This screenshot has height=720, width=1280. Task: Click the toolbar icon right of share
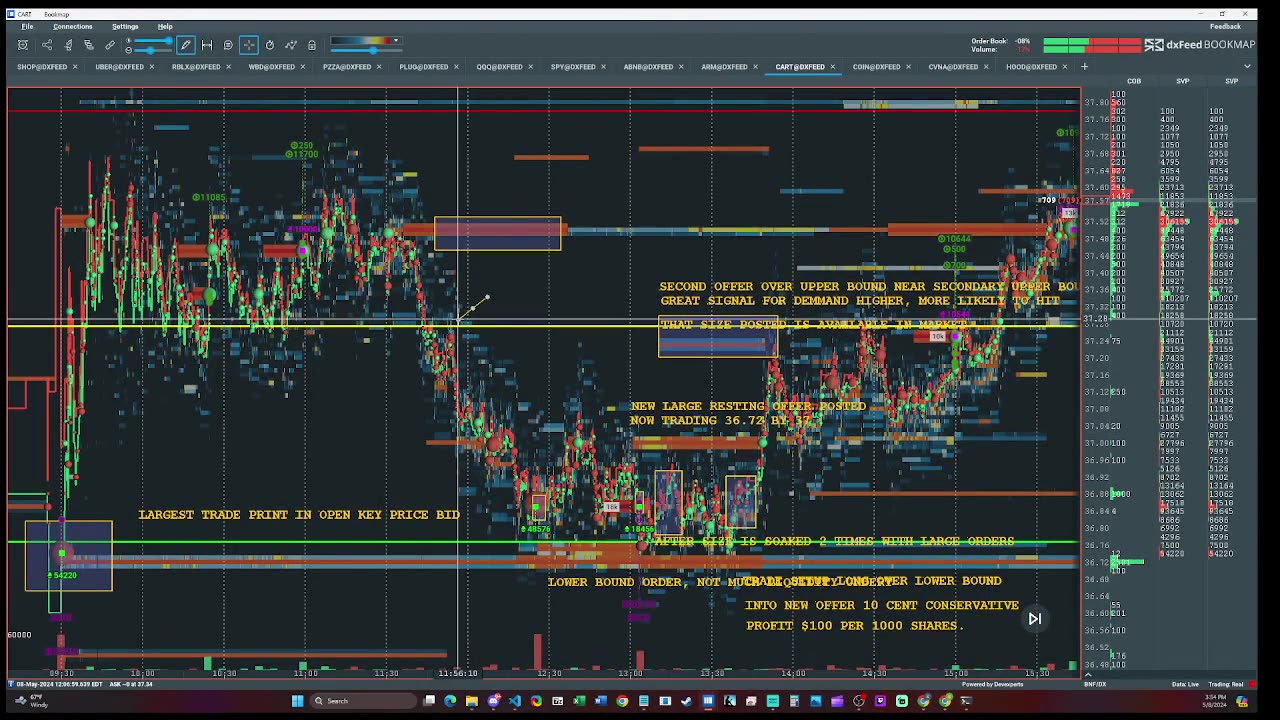pyautogui.click(x=68, y=45)
